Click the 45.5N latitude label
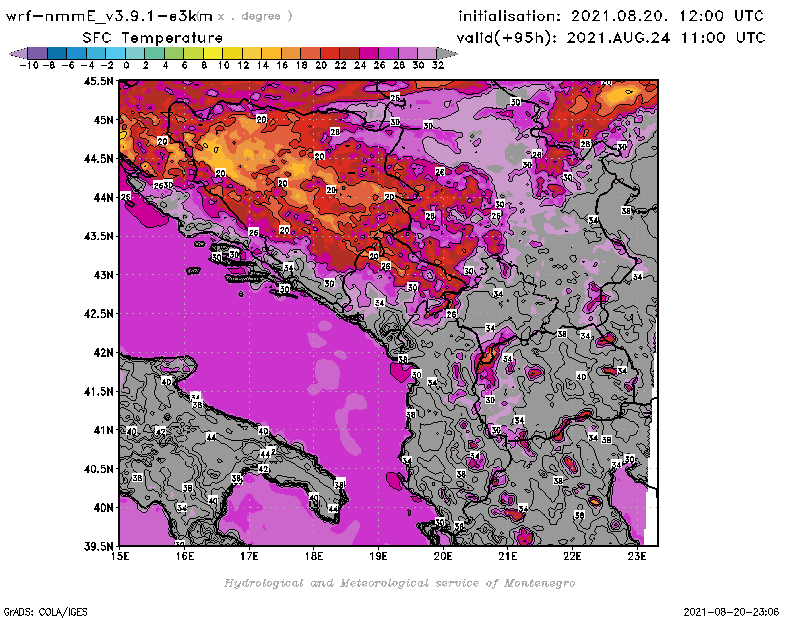This screenshot has width=800, height=618. point(98,81)
